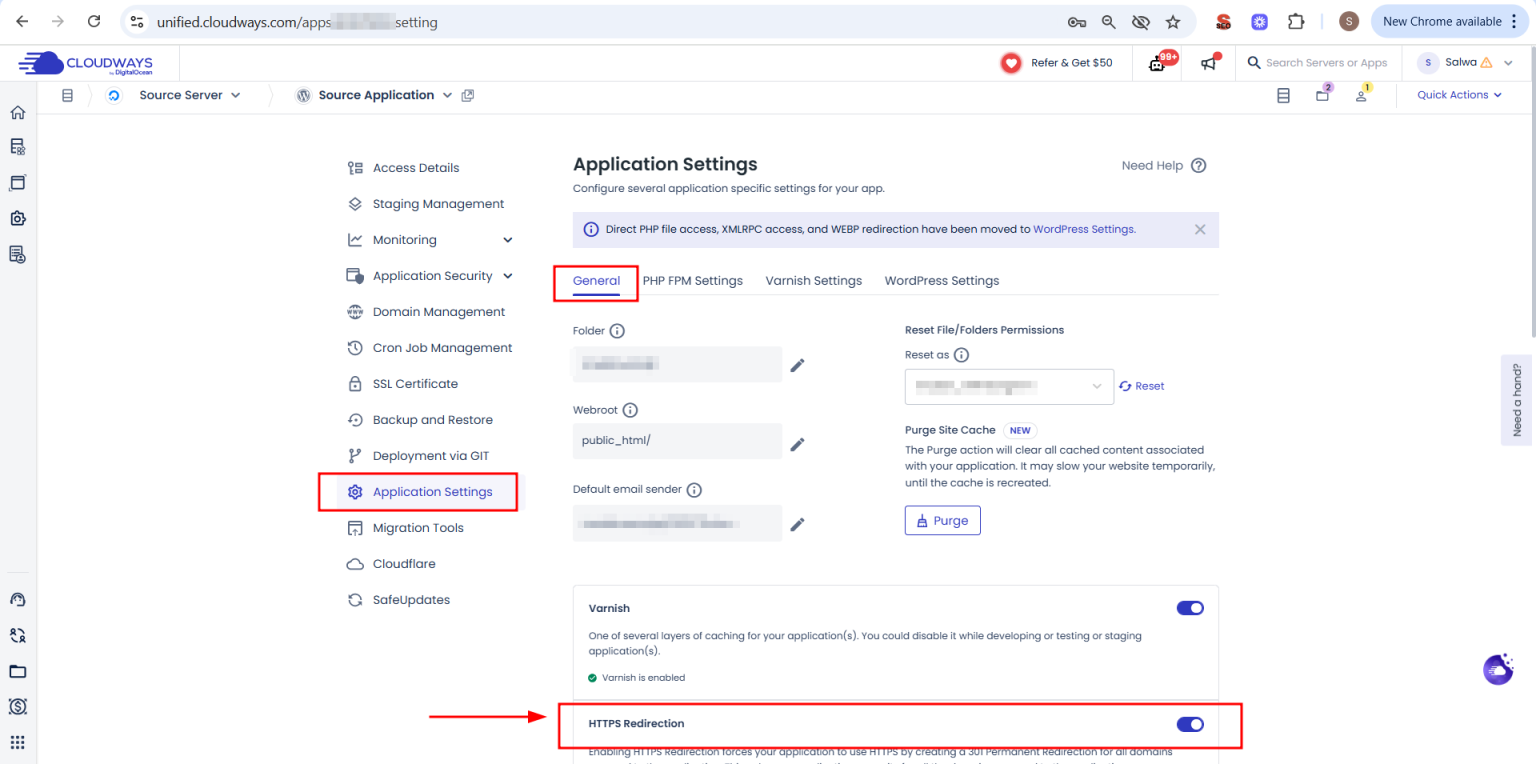
Task: Click the Folder info icon
Action: pyautogui.click(x=617, y=331)
